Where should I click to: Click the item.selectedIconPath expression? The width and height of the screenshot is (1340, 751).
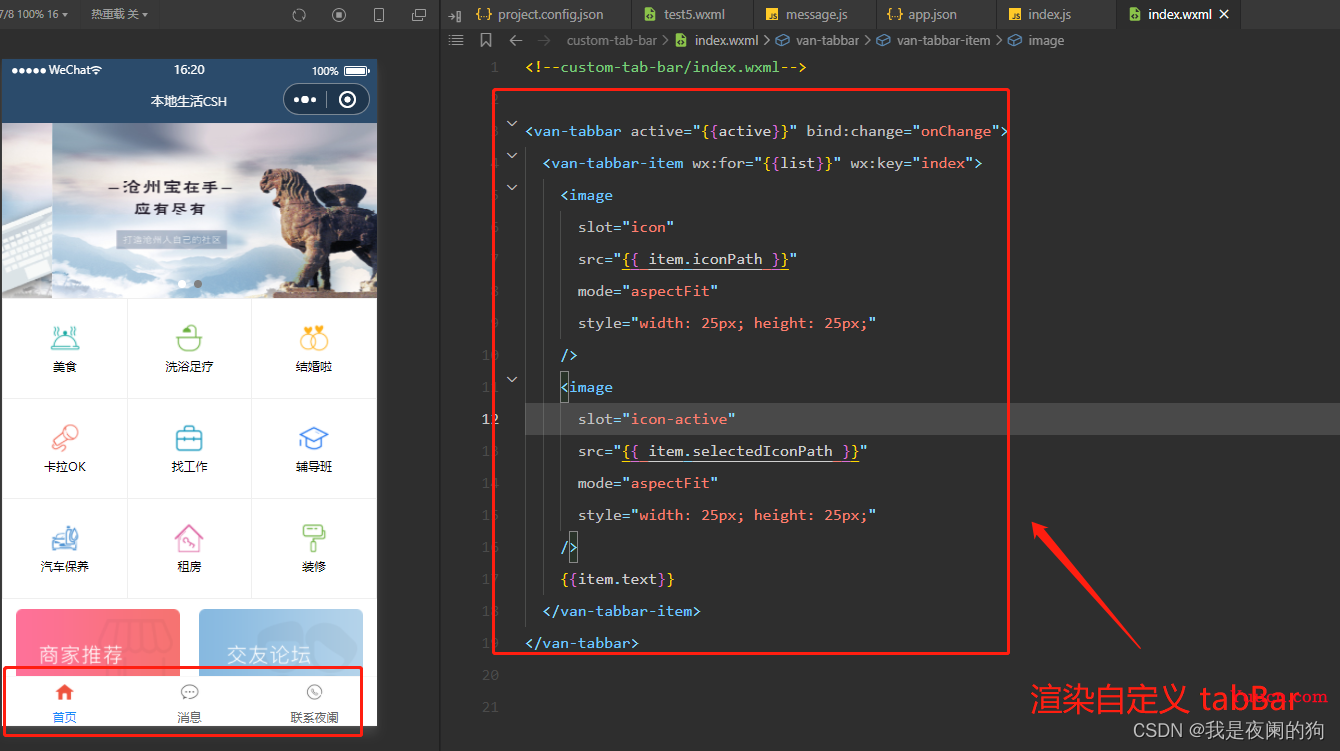pyautogui.click(x=740, y=451)
